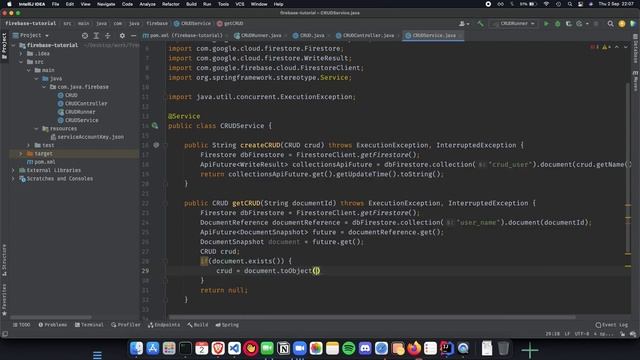This screenshot has height=360, width=640.
Task: Run with coverage icon in toolbar
Action: tap(568, 24)
